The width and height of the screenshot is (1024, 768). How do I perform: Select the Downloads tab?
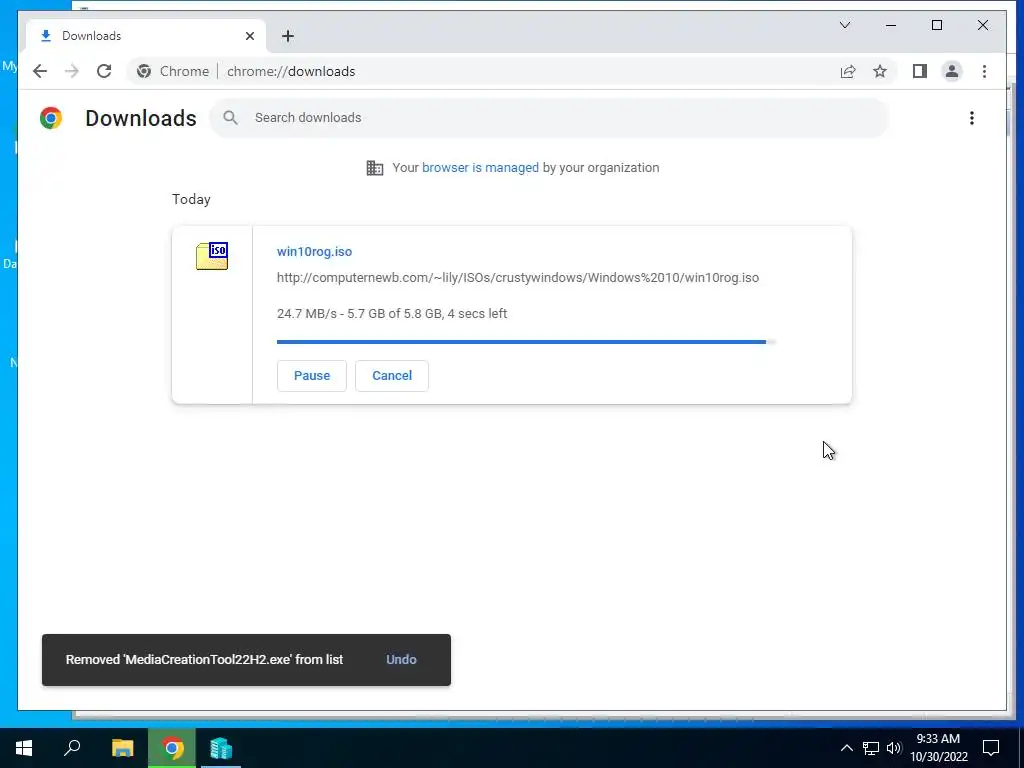[x=146, y=36]
